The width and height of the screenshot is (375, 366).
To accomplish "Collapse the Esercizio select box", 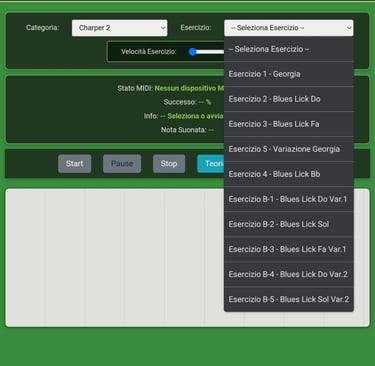I will (x=289, y=28).
